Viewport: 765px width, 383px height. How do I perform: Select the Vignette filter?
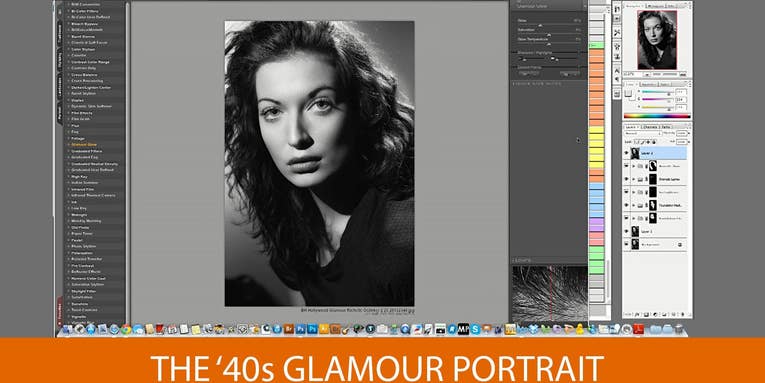click(78, 316)
